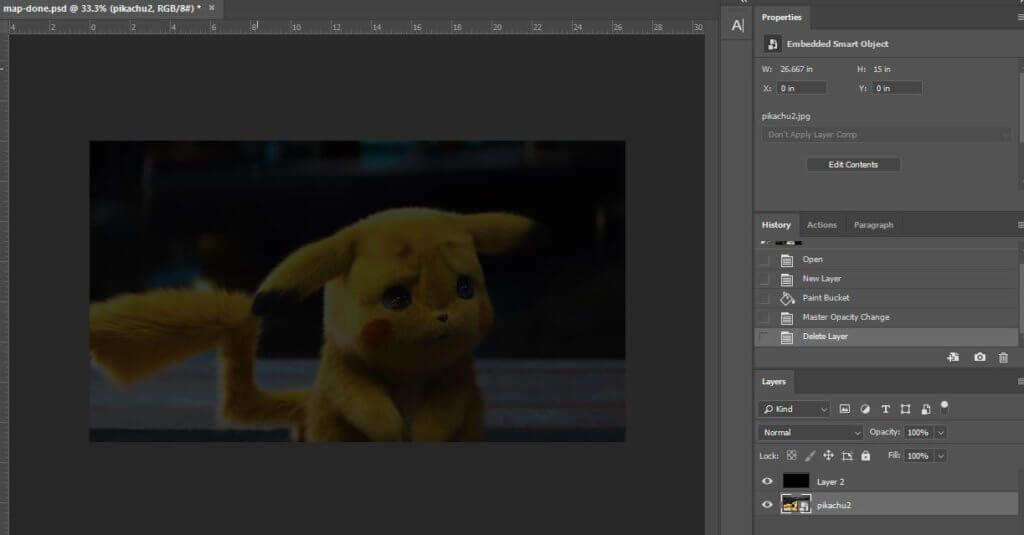
Task: Open the Opacity slider dropdown arrow
Action: click(x=941, y=432)
